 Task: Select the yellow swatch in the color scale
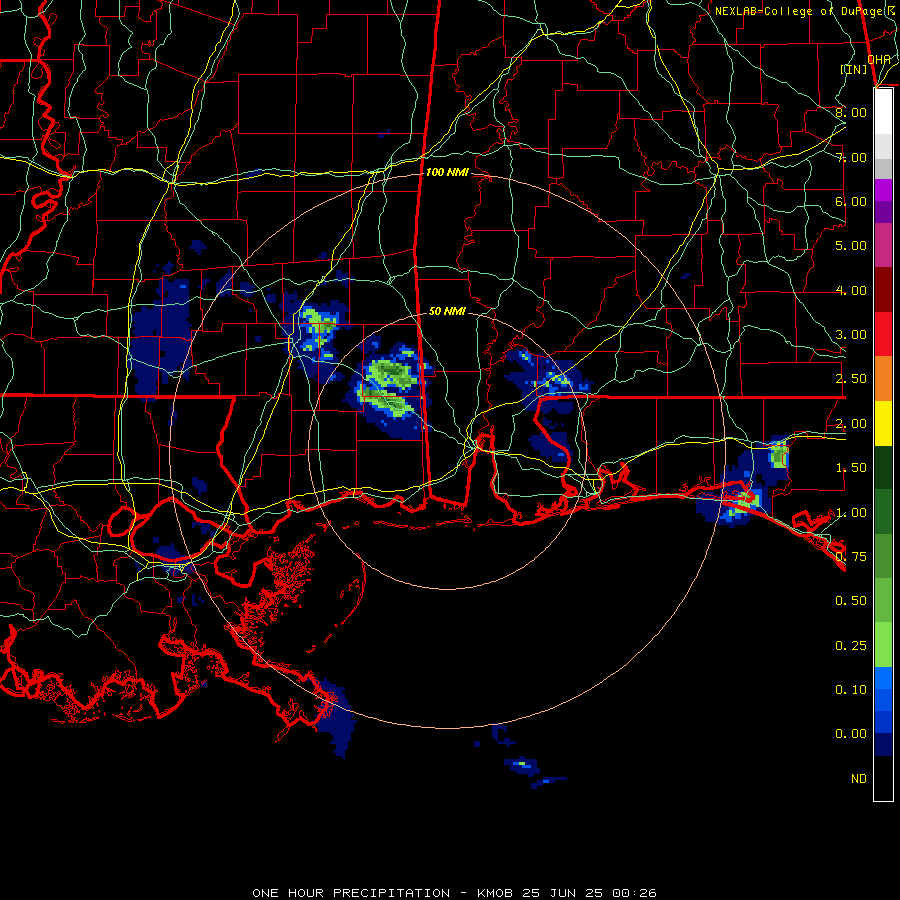[x=883, y=424]
